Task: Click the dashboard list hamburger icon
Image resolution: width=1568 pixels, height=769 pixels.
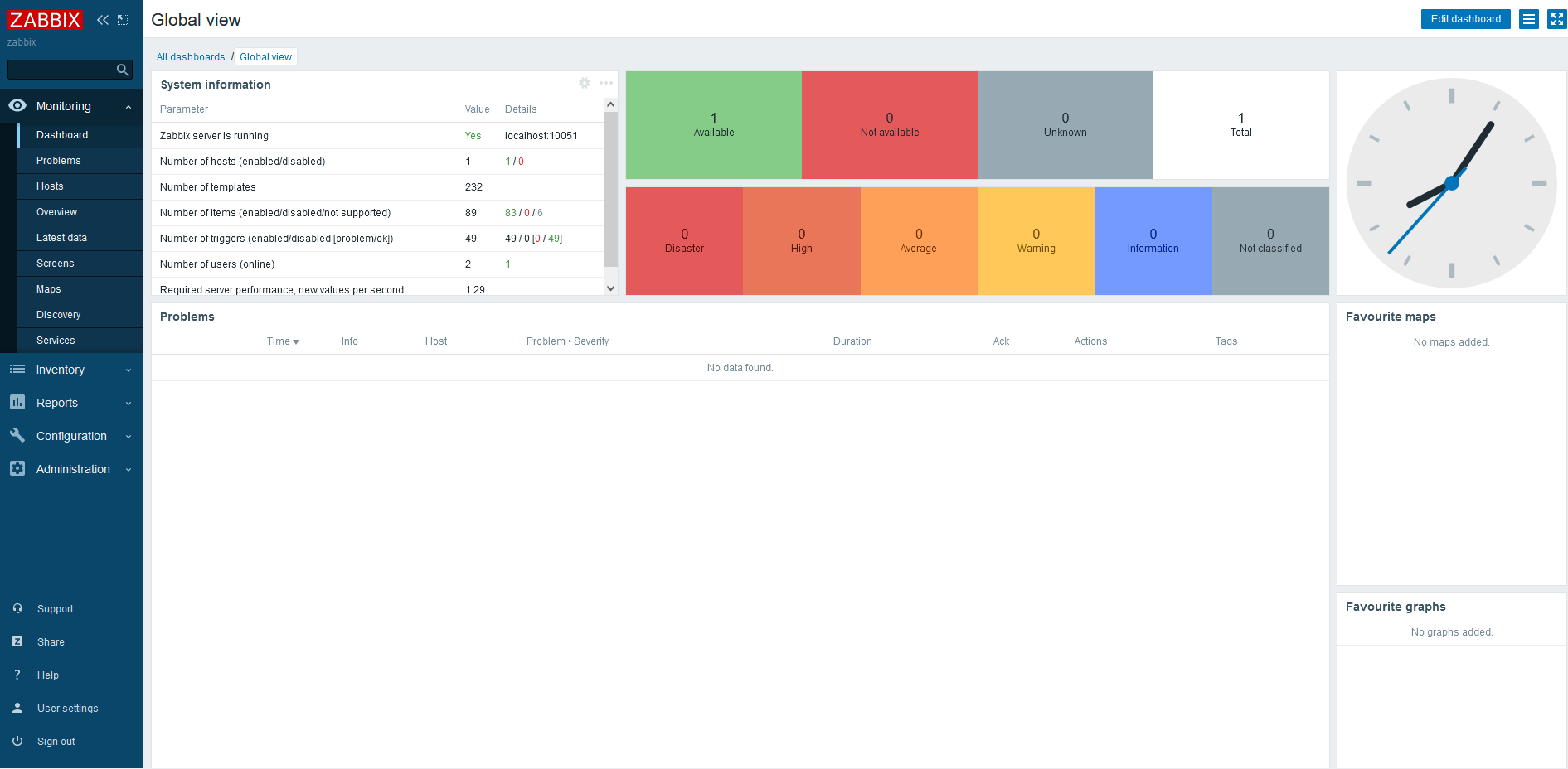Action: 1528,18
